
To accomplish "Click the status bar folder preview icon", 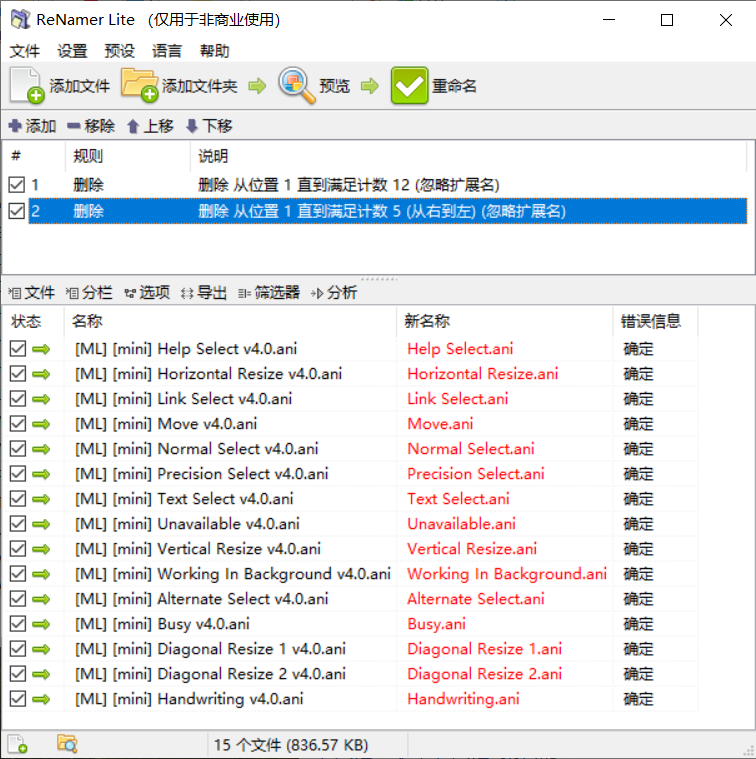I will (67, 744).
